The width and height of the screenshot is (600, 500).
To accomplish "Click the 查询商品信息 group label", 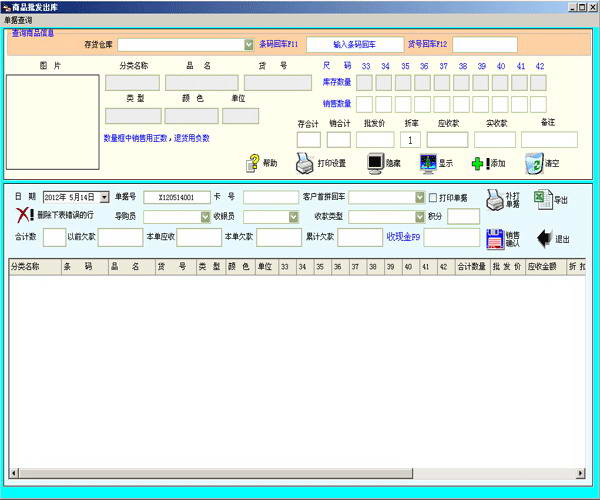I will 33,33.
